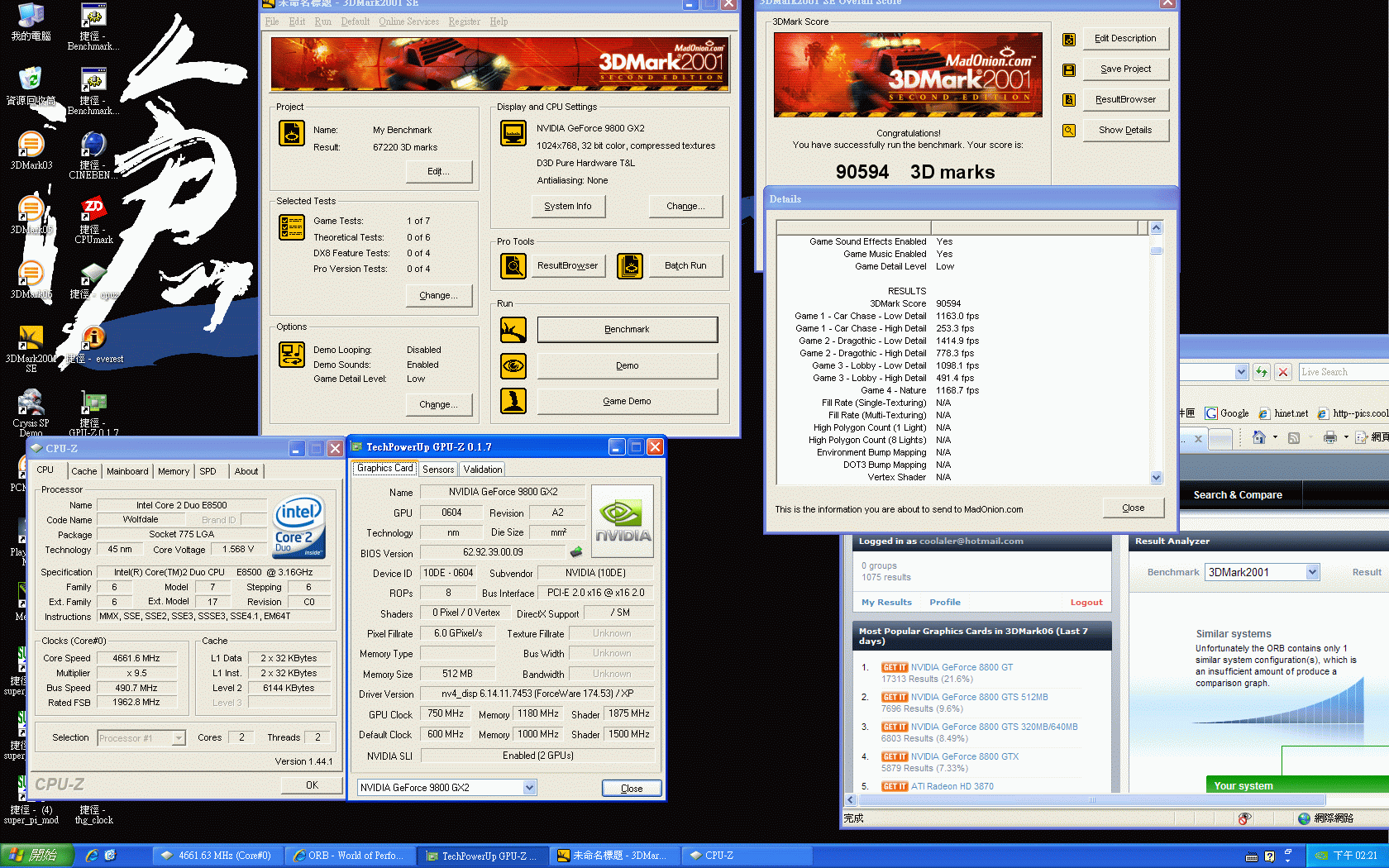Click the My Results link

pos(886,603)
